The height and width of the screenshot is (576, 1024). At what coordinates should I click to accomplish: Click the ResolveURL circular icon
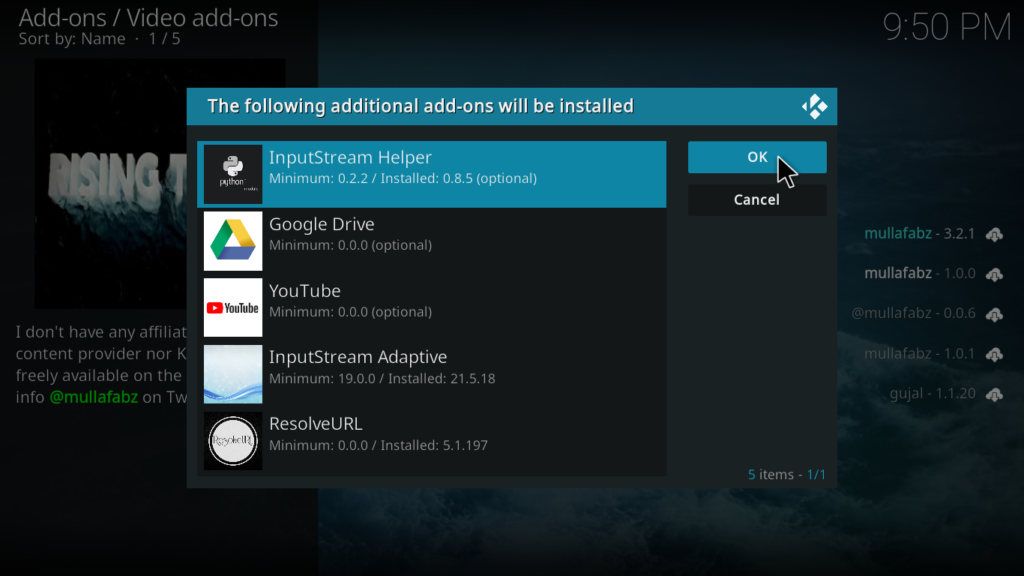click(x=233, y=440)
